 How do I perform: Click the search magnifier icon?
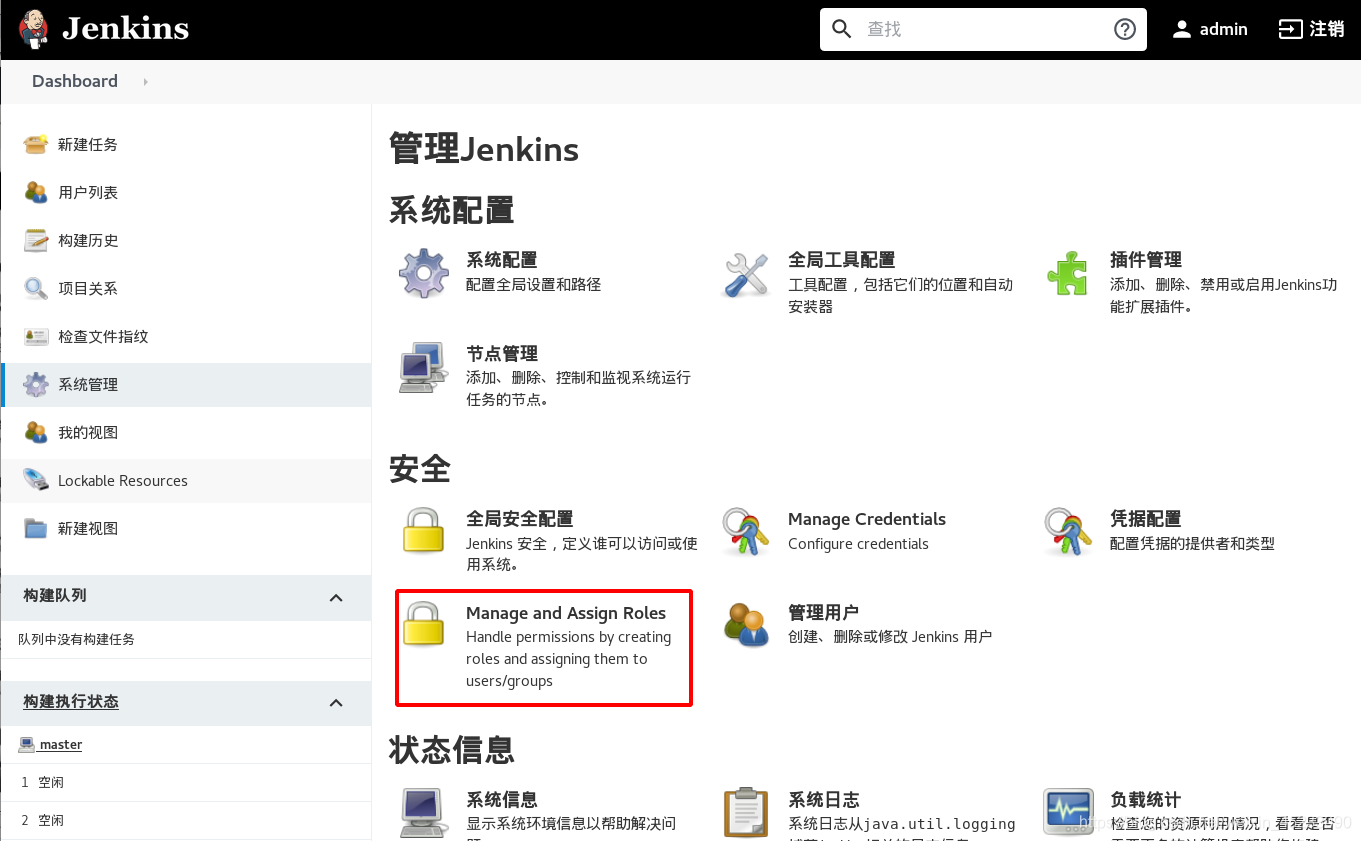(x=842, y=29)
